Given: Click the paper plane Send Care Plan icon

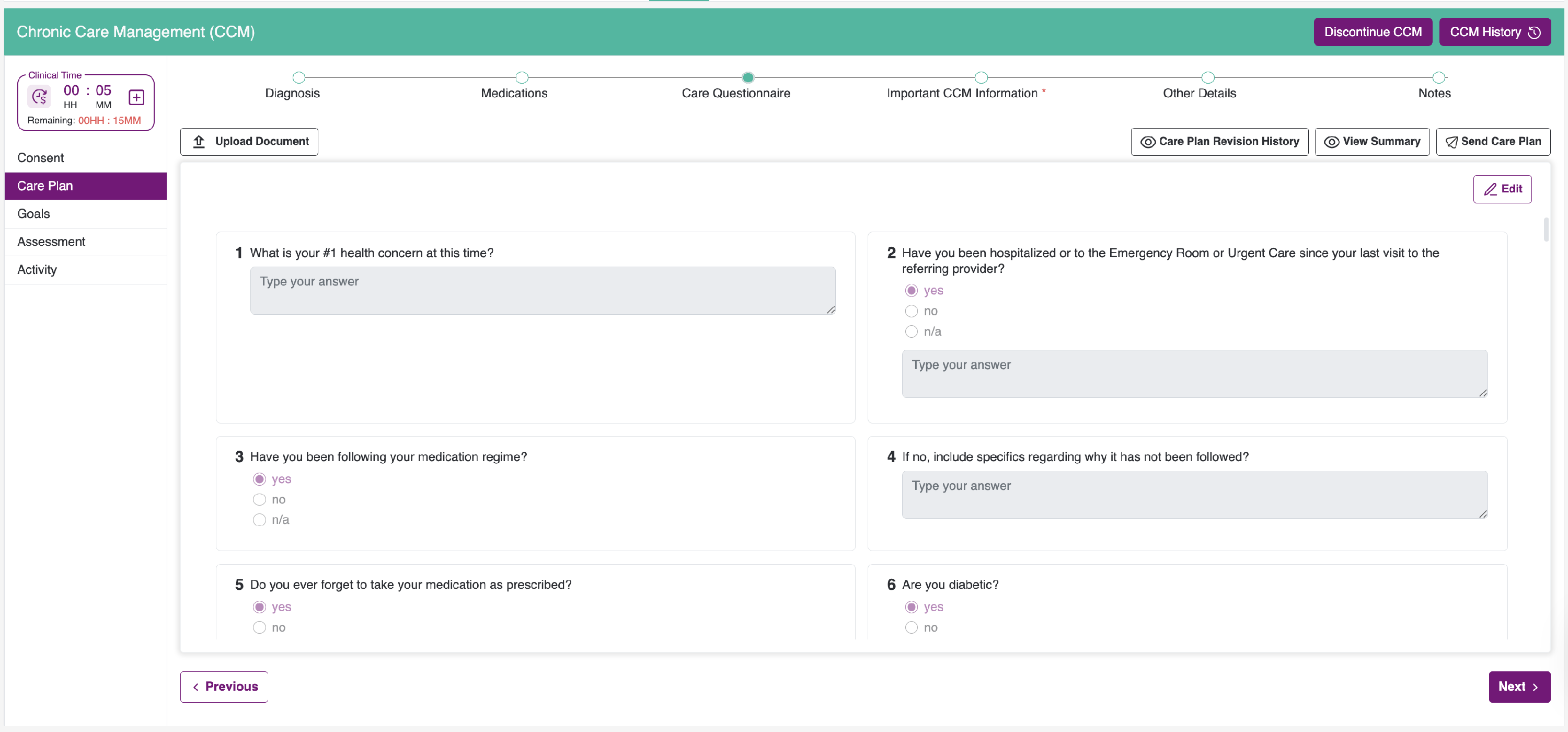Looking at the screenshot, I should (1451, 142).
